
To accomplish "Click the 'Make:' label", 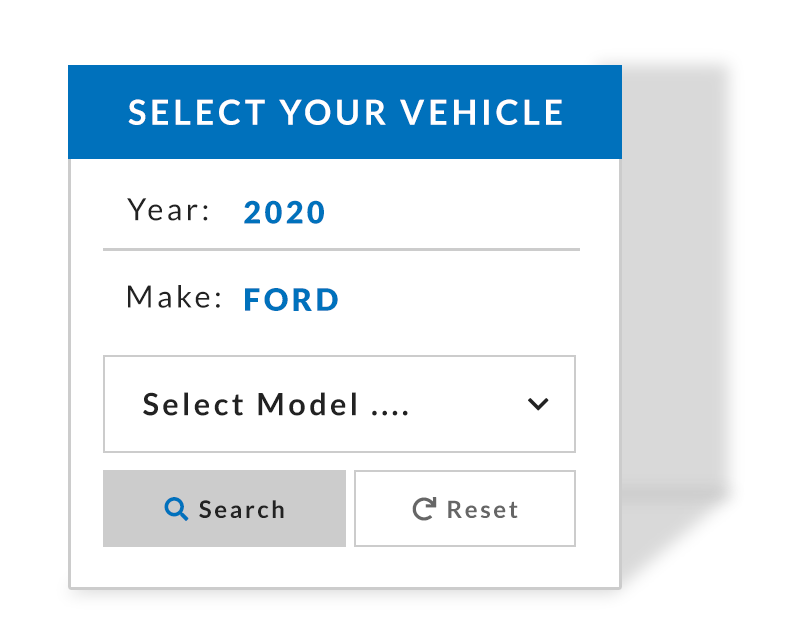I will point(174,298).
